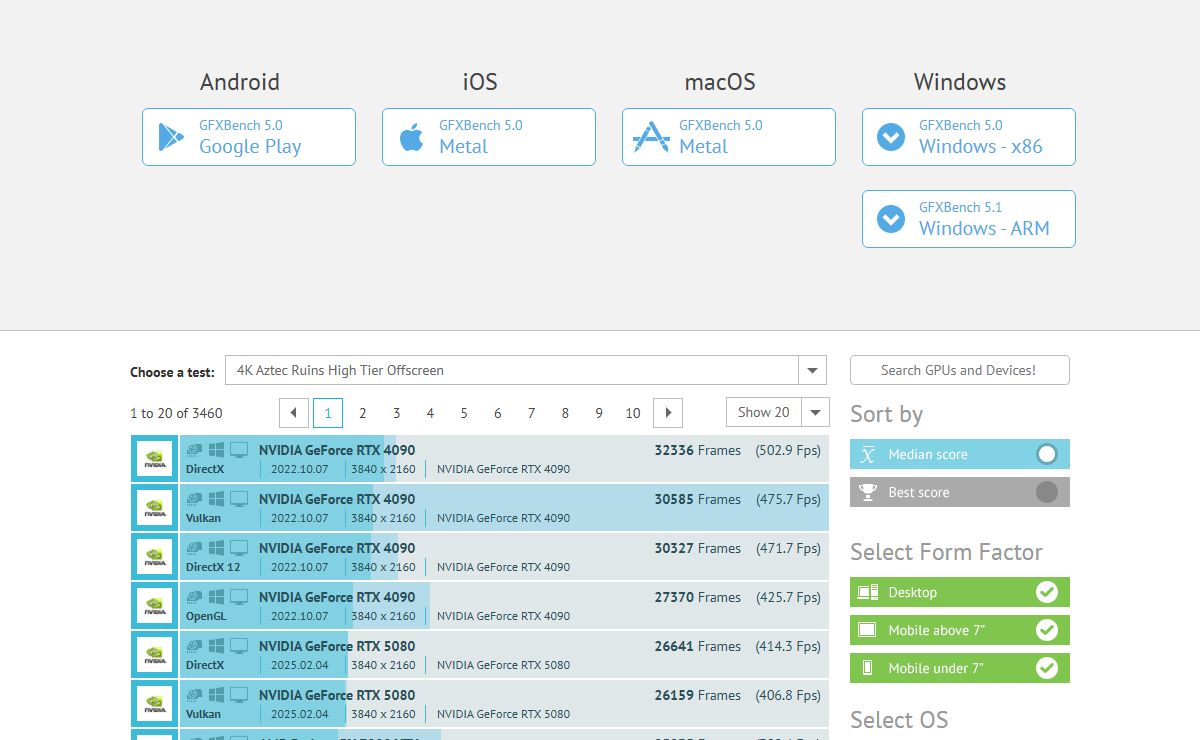The height and width of the screenshot is (740, 1200).
Task: Go to results page 6
Action: [497, 412]
